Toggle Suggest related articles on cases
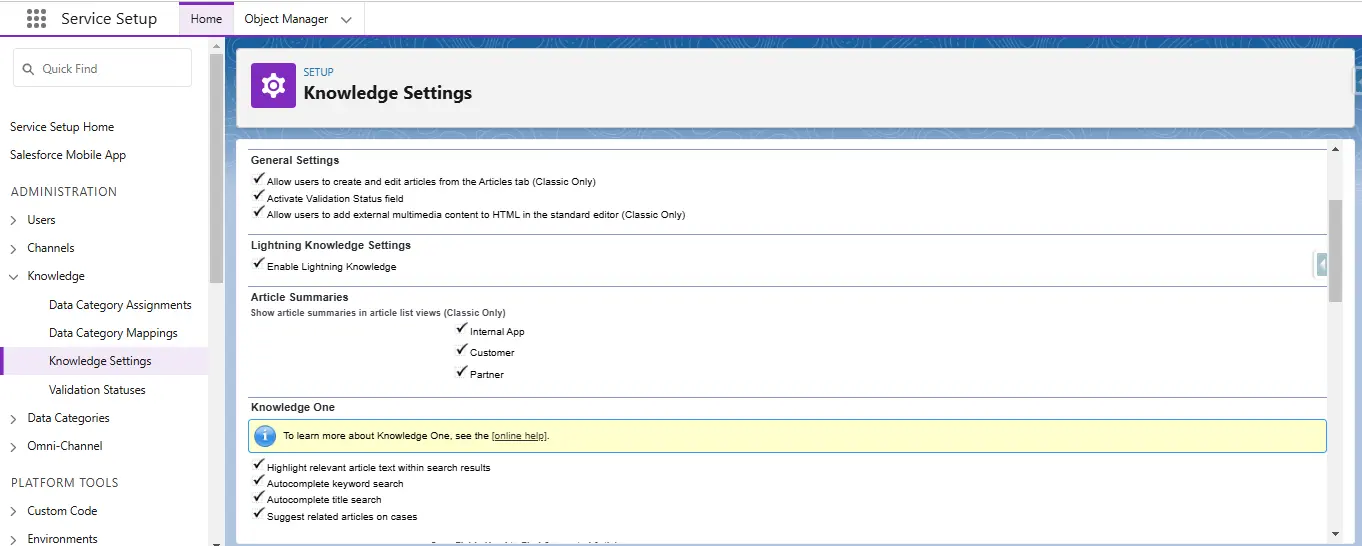Screen dimensions: 1362x546 259,514
